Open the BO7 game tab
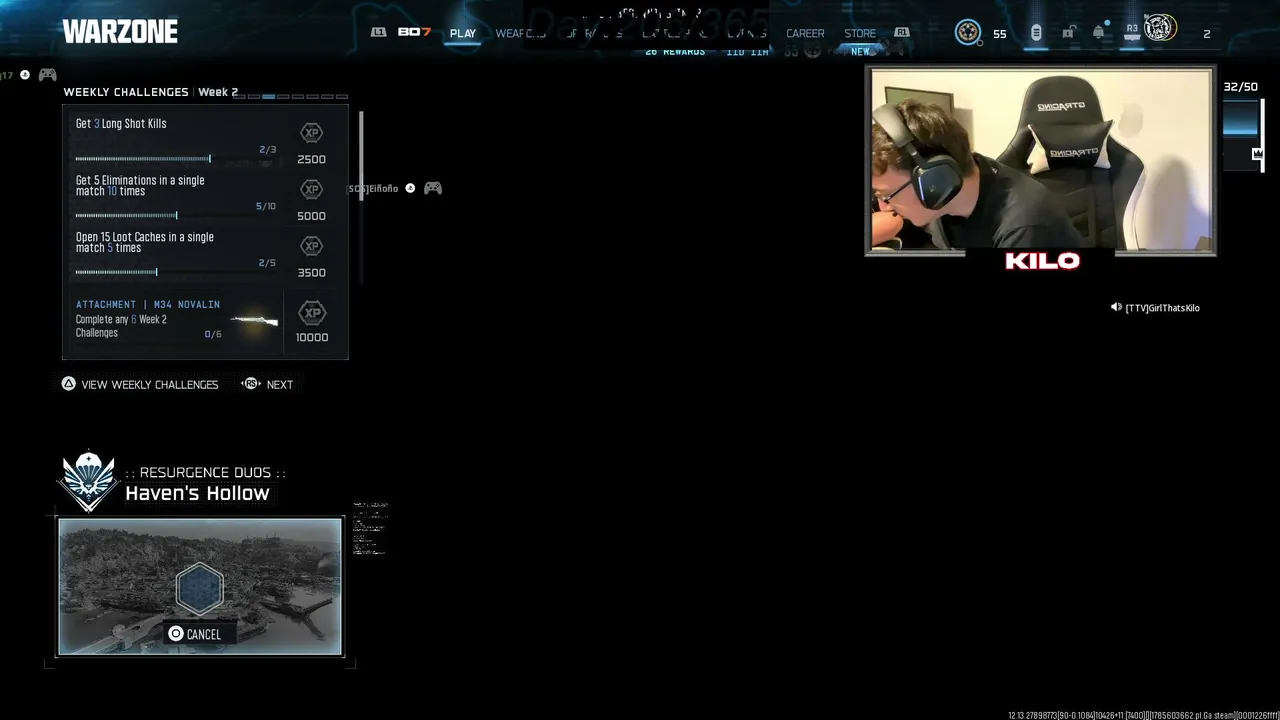 click(x=414, y=32)
